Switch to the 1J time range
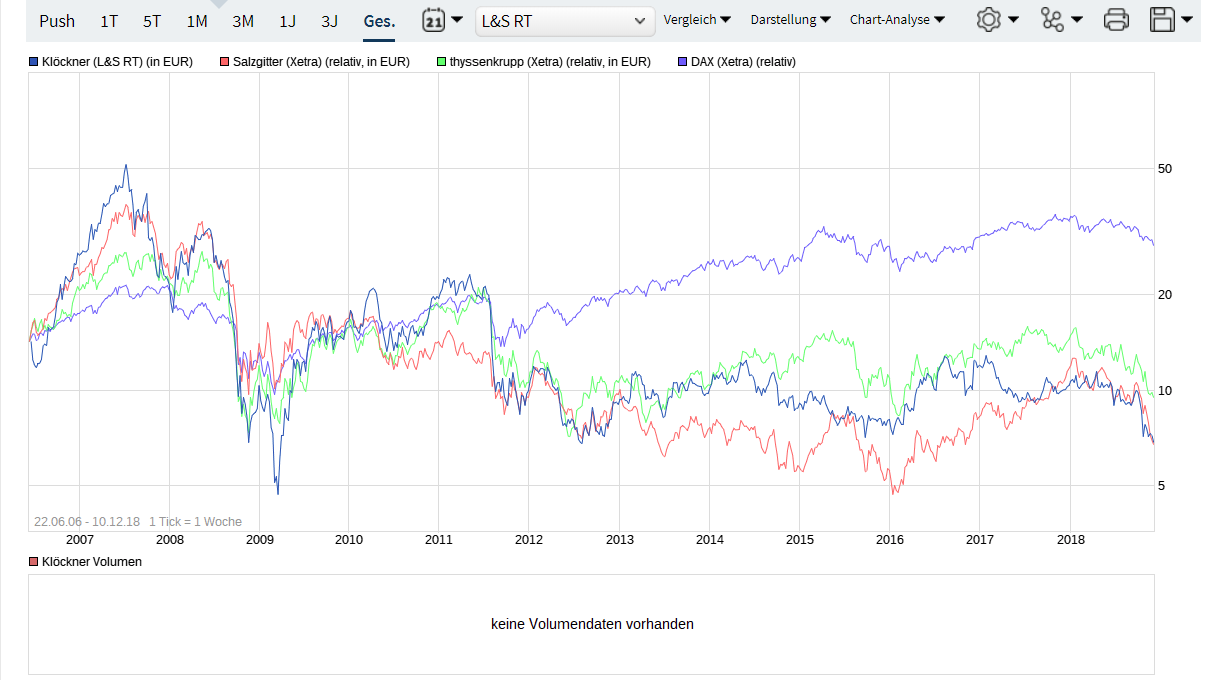Screen dimensions: 1210x680 (x=288, y=21)
